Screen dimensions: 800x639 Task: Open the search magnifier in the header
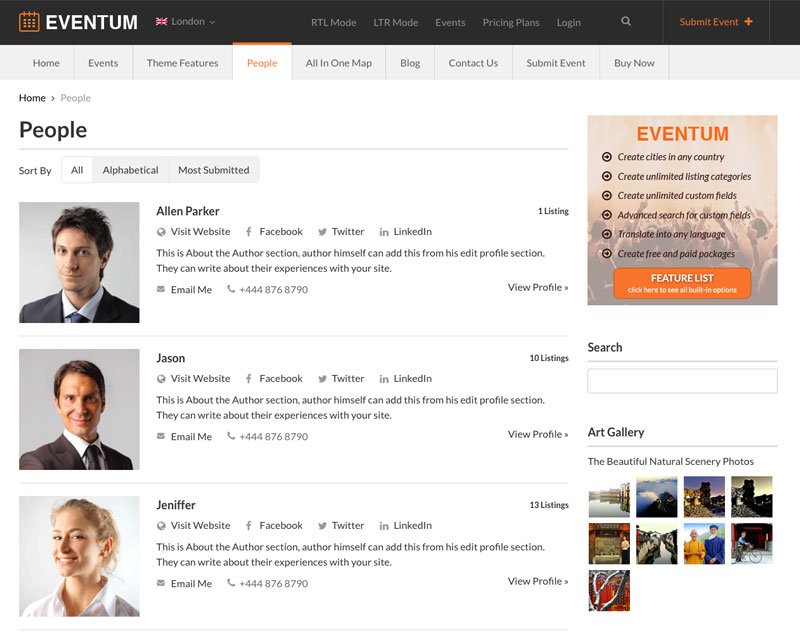point(626,21)
